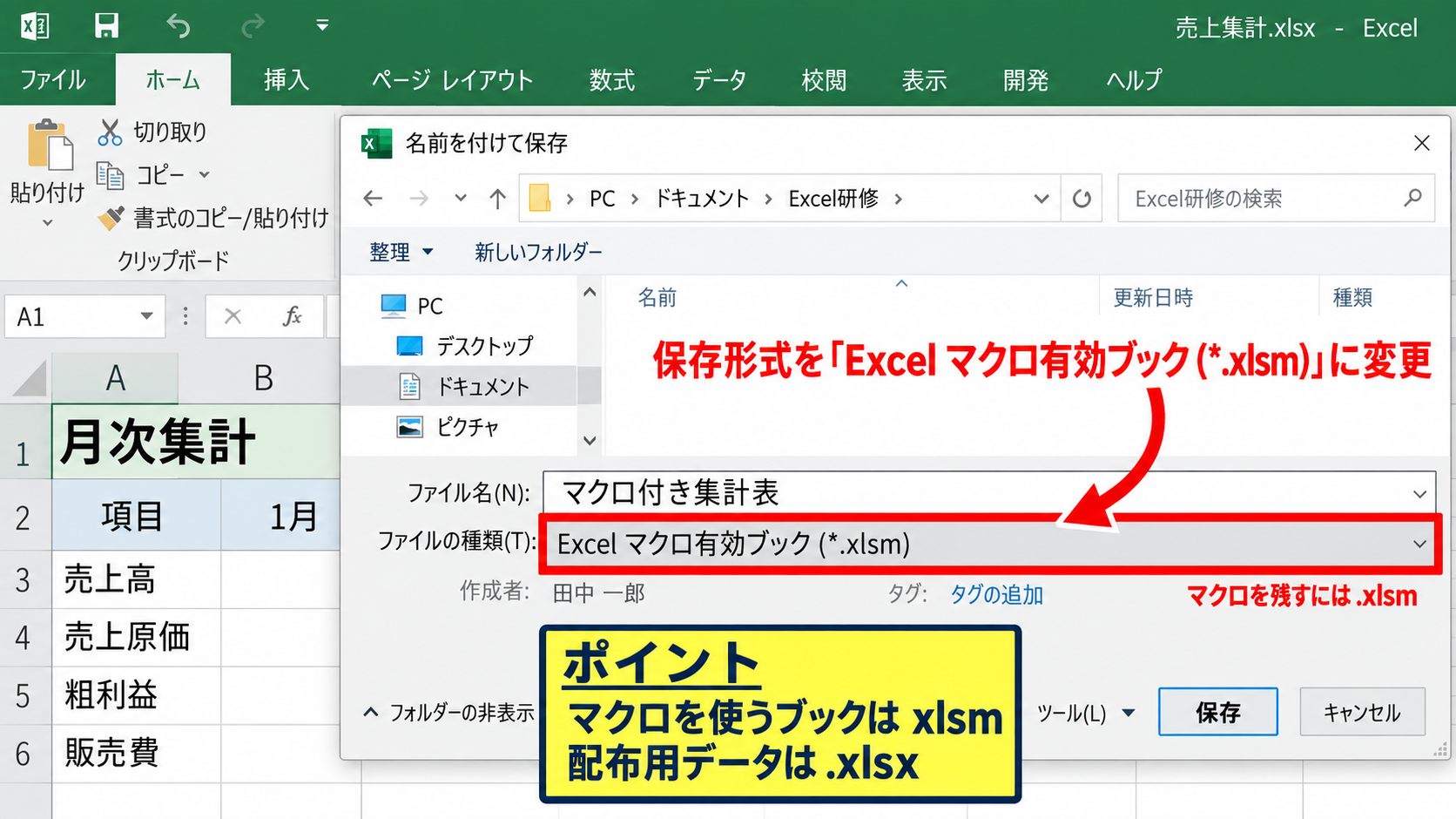Image resolution: width=1456 pixels, height=819 pixels.
Task: Open the データ tab
Action: tap(719, 80)
